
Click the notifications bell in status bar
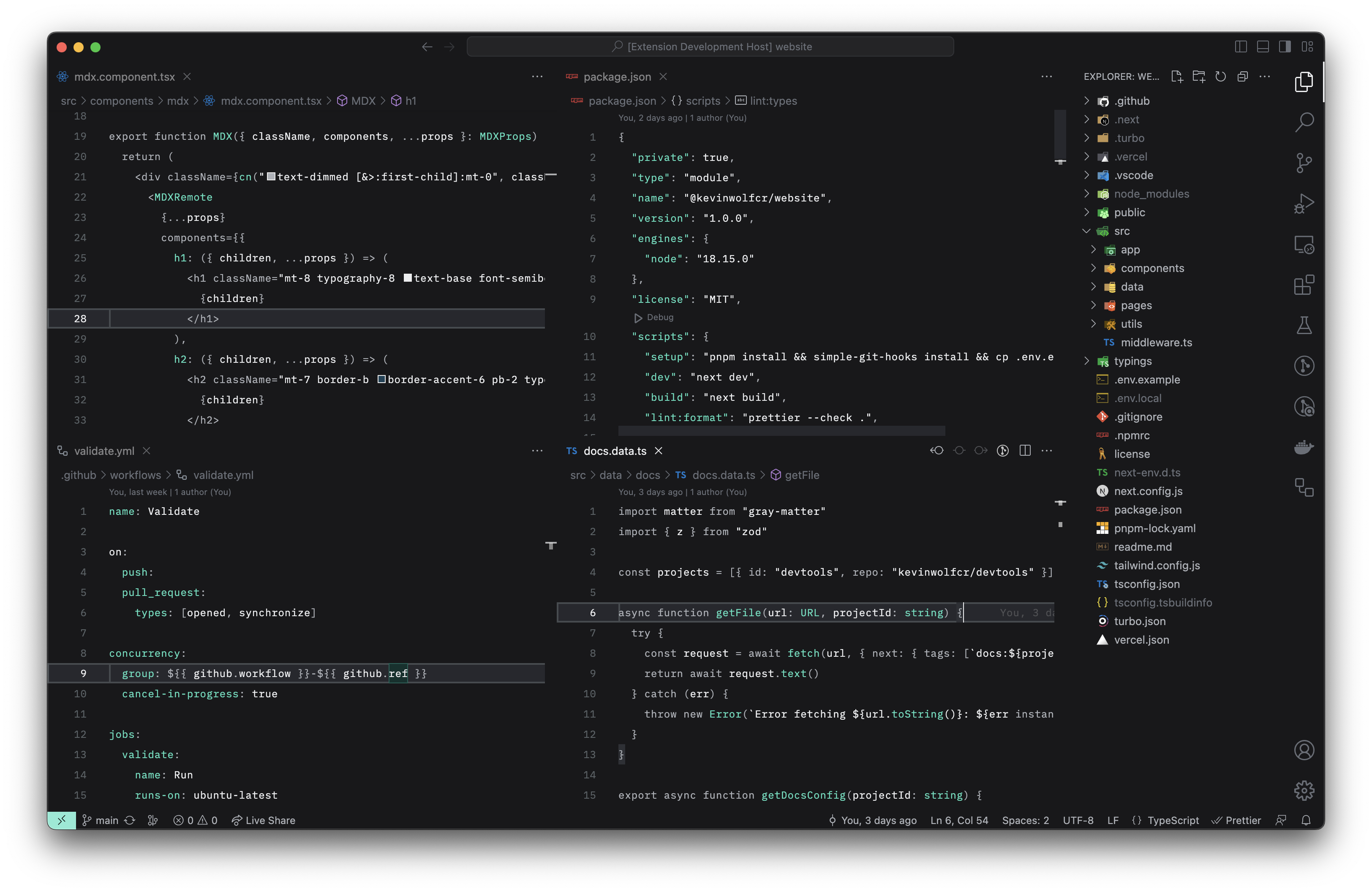point(1306,820)
